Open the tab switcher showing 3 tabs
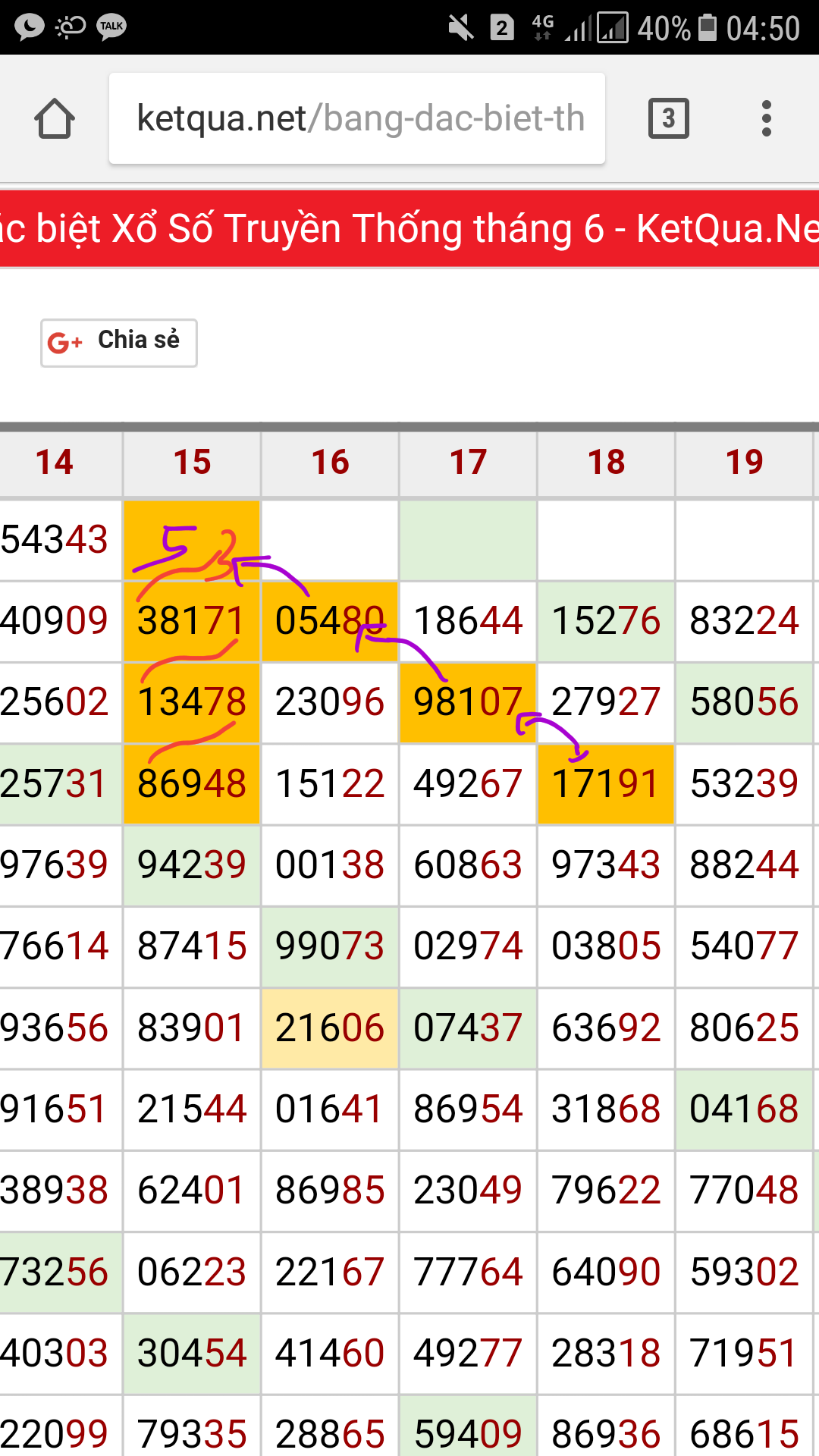 point(668,118)
